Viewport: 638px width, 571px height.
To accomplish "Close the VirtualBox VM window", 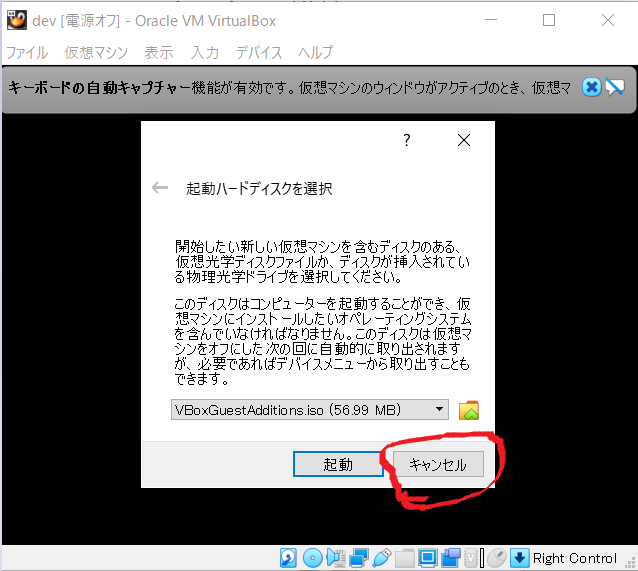I will 608,20.
